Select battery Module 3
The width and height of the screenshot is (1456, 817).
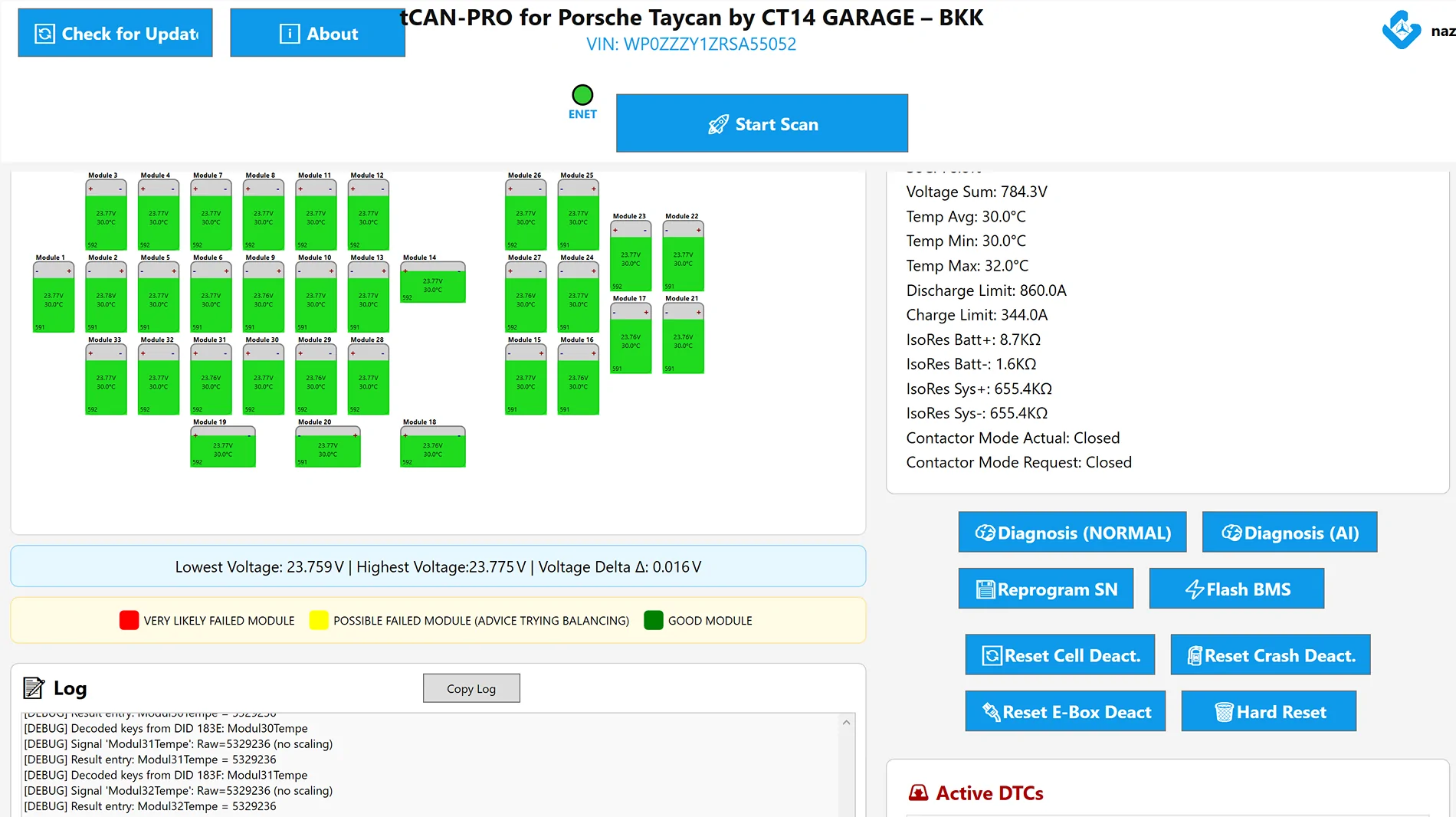click(106, 215)
